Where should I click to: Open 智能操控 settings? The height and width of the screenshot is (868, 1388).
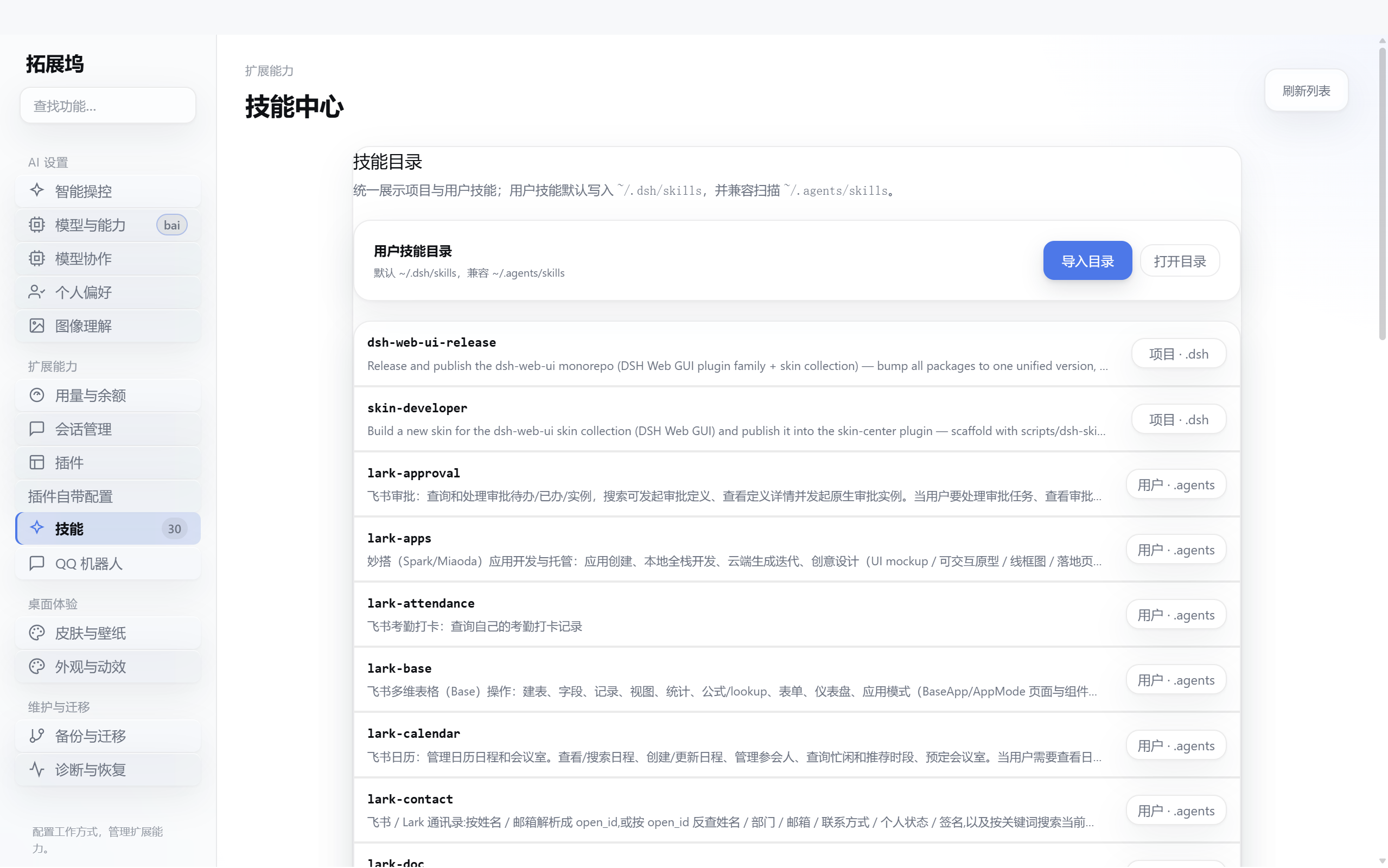click(108, 190)
